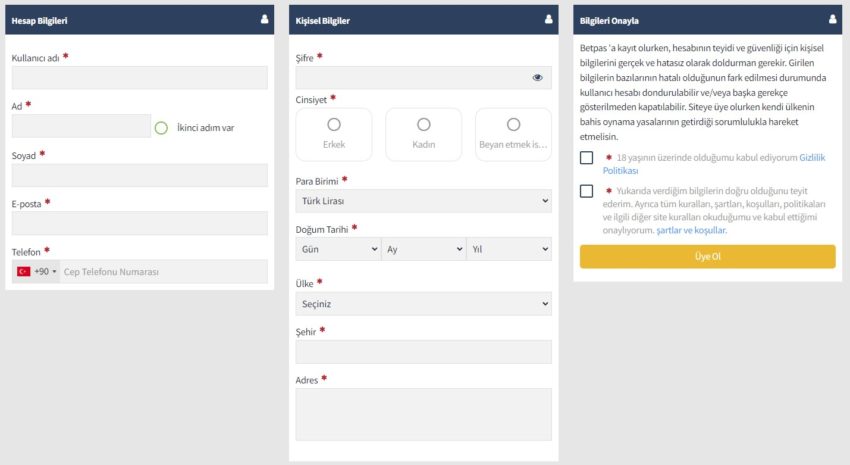Expand the Ülke country dropdown
This screenshot has height=465, width=850.
[423, 303]
